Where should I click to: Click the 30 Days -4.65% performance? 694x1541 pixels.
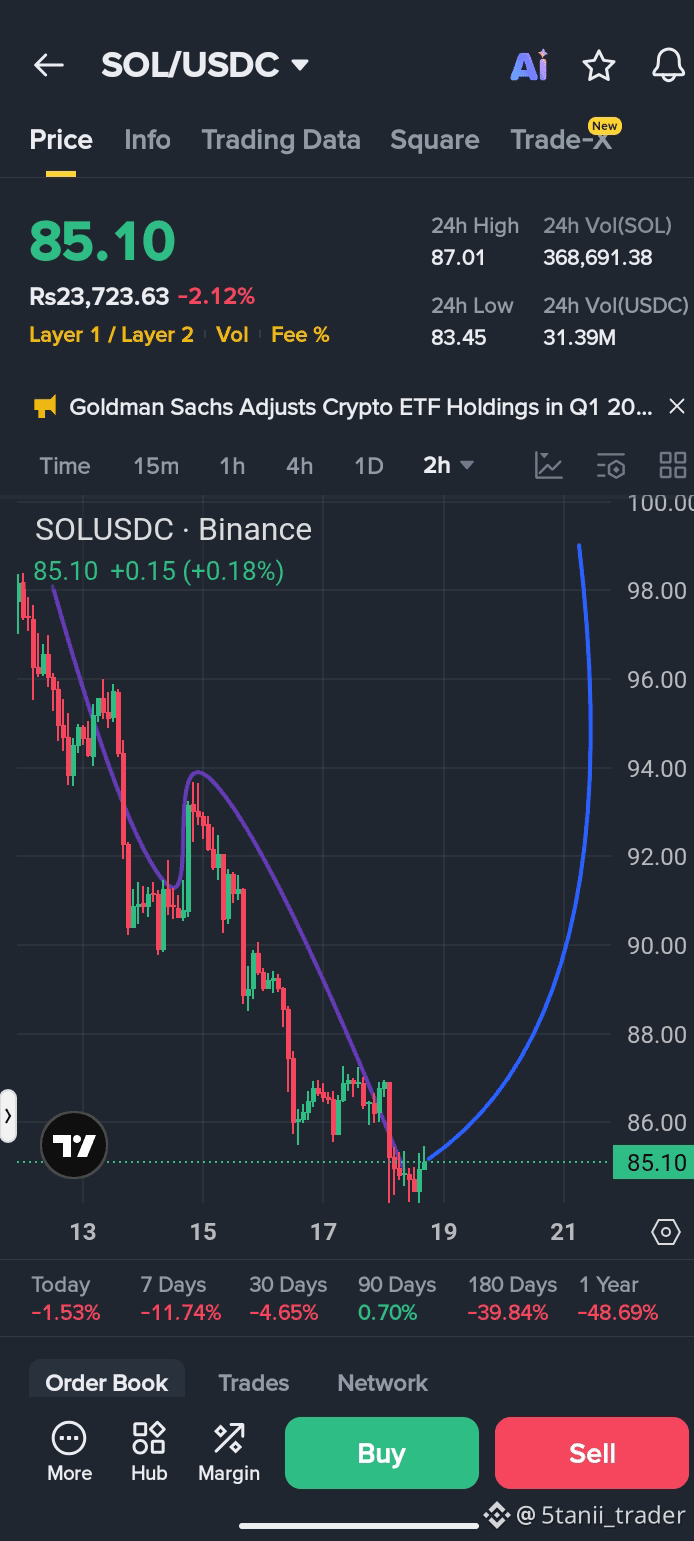click(288, 1299)
